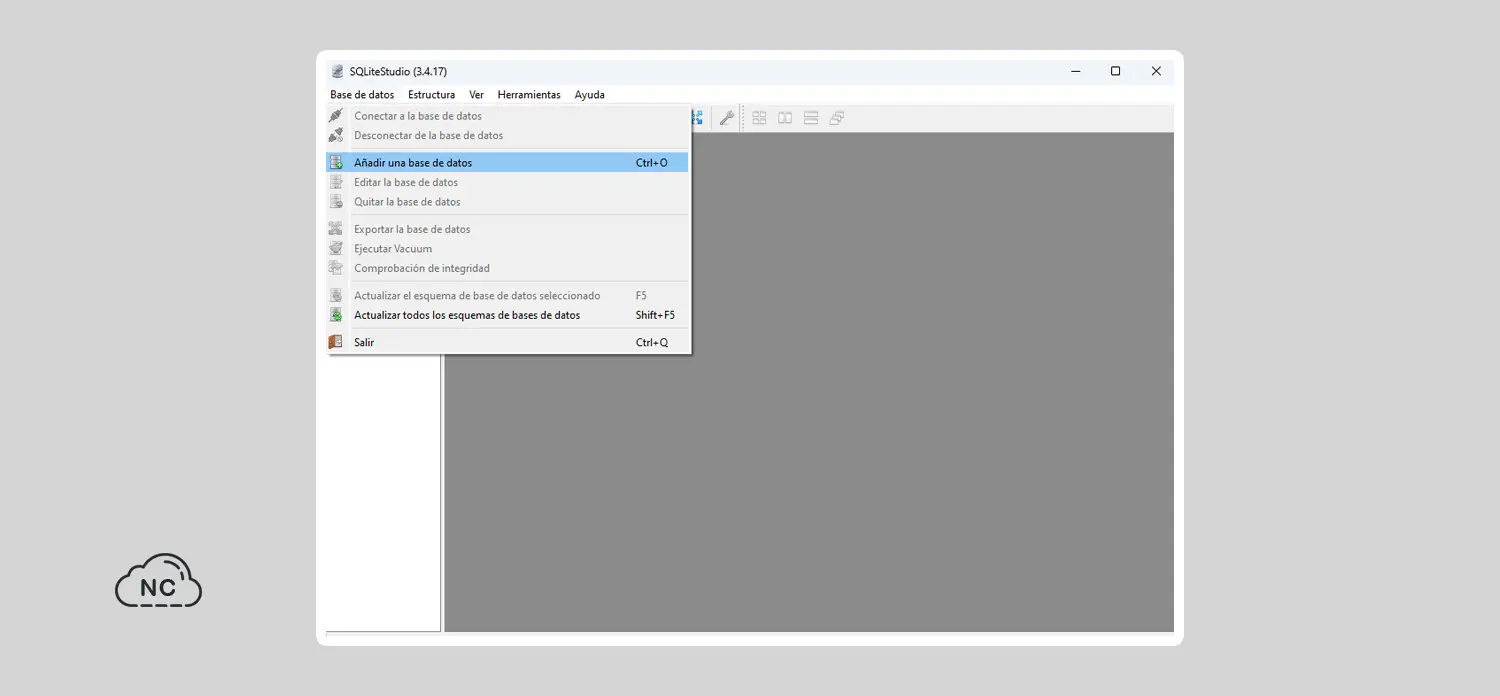Open configuration with the wrench toolbar icon
The width and height of the screenshot is (1500, 696).
(x=727, y=118)
